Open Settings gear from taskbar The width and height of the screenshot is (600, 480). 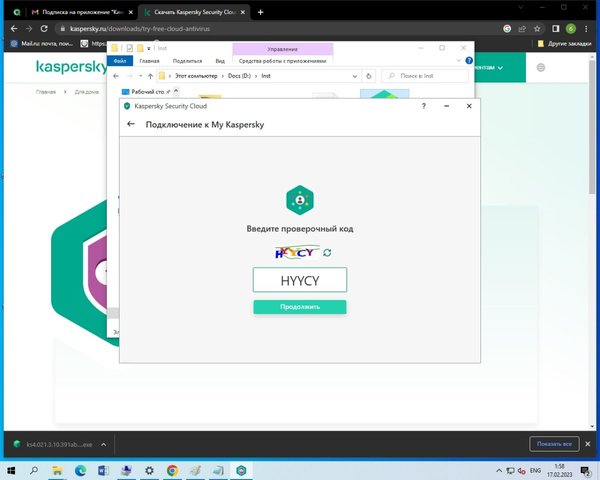[x=149, y=470]
